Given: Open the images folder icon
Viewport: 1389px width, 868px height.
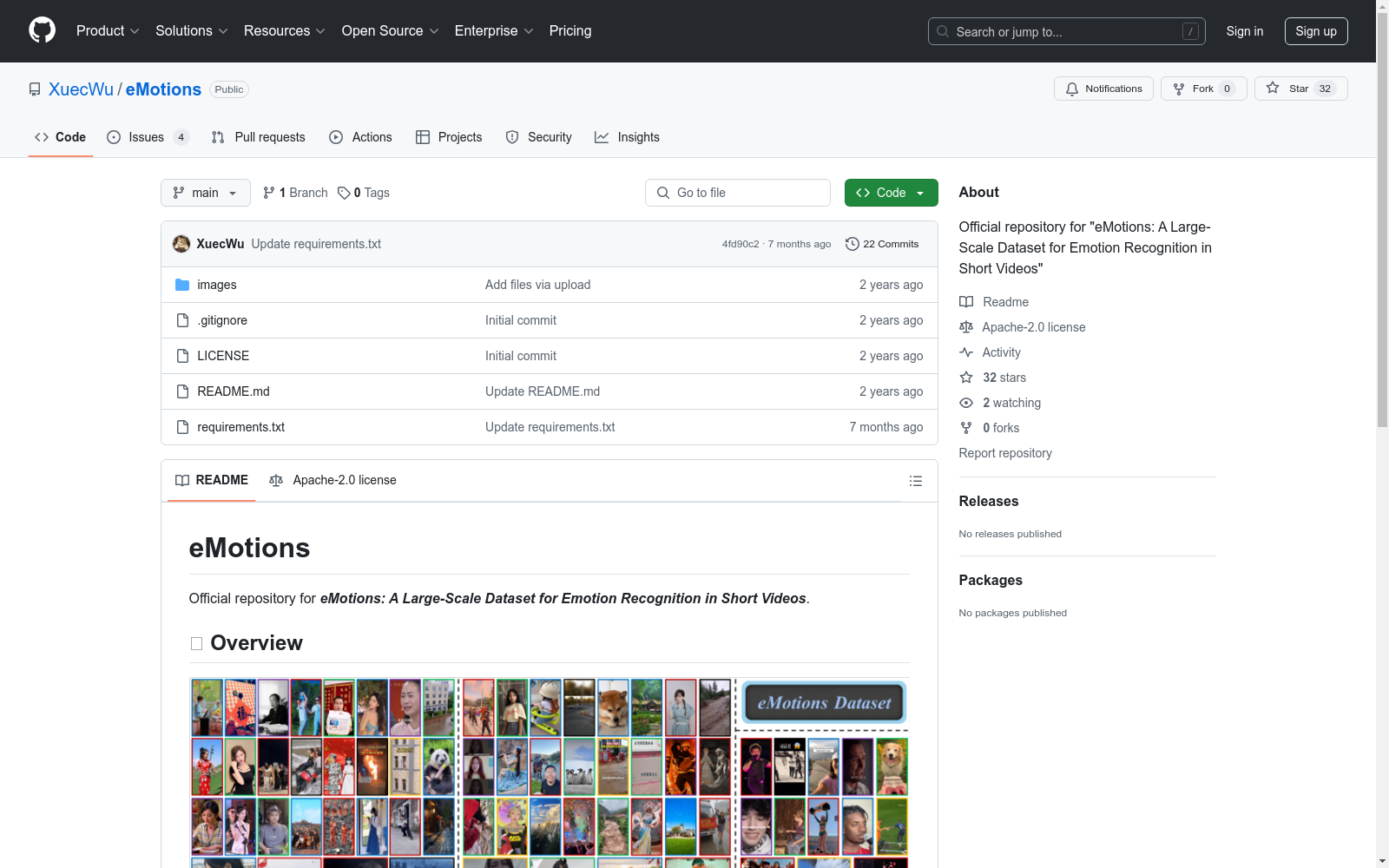Looking at the screenshot, I should 183,285.
